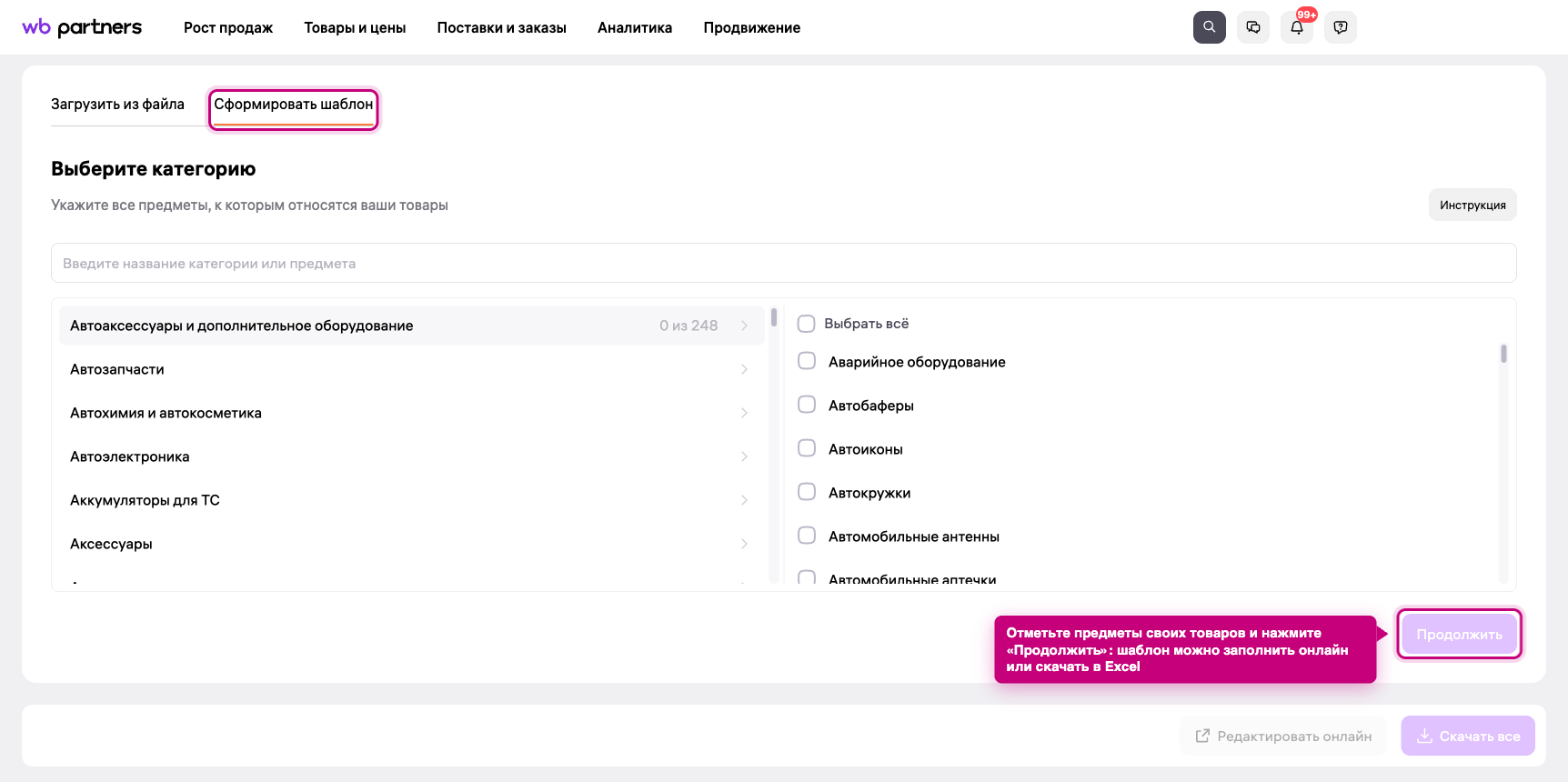Expand Автохимия и автокосметика chevron
This screenshot has width=1568, height=782.
(744, 413)
